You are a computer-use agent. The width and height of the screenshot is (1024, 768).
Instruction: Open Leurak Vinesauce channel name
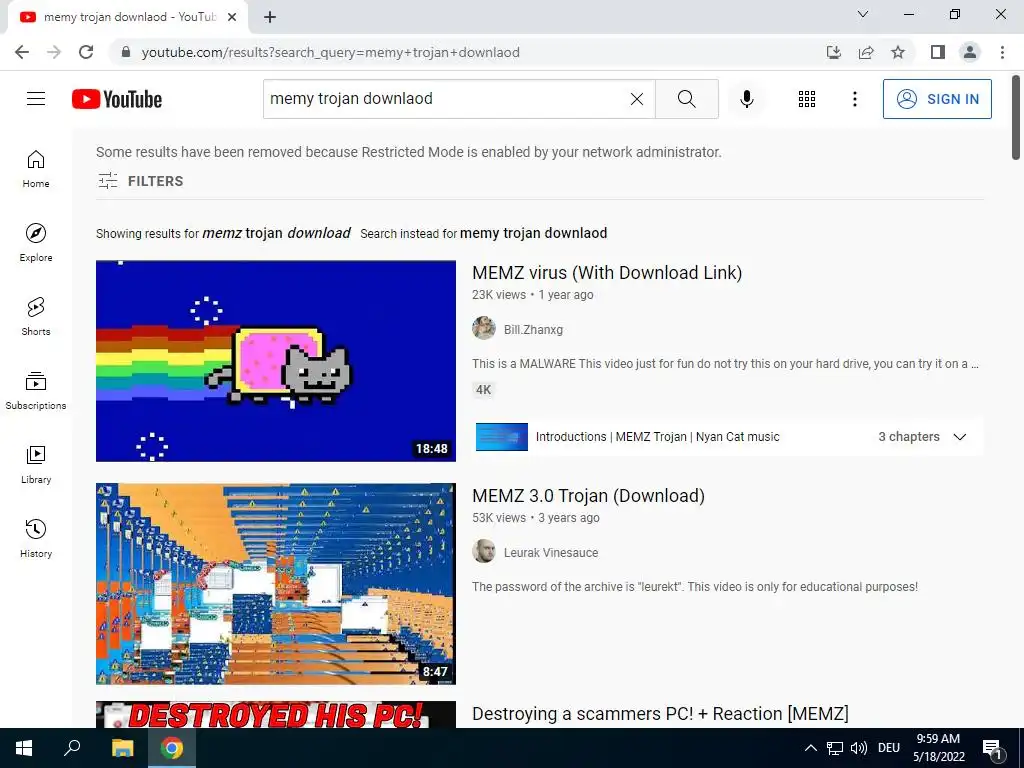pyautogui.click(x=551, y=552)
